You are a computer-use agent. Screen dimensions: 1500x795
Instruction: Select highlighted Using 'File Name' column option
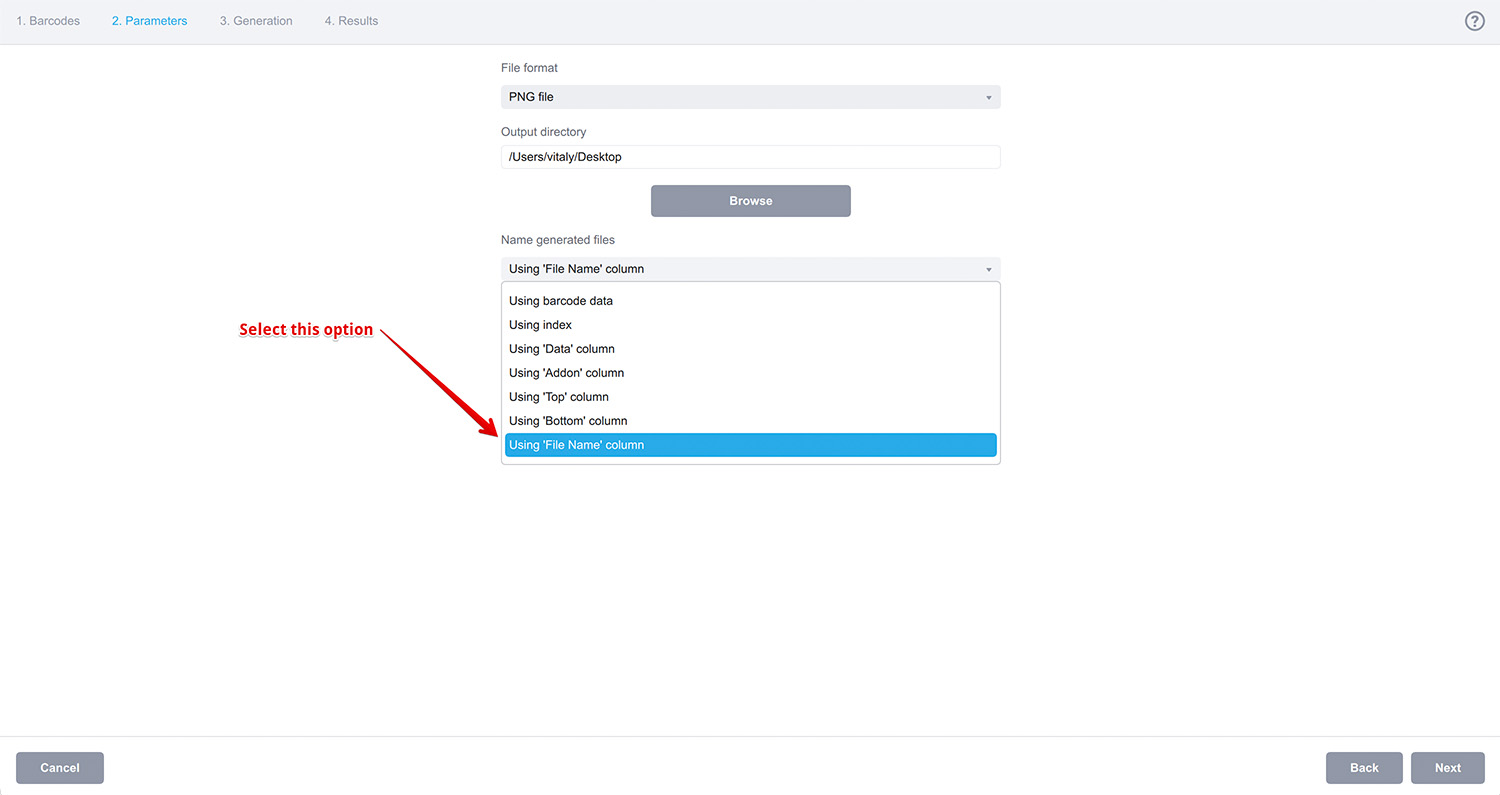pyautogui.click(x=750, y=445)
